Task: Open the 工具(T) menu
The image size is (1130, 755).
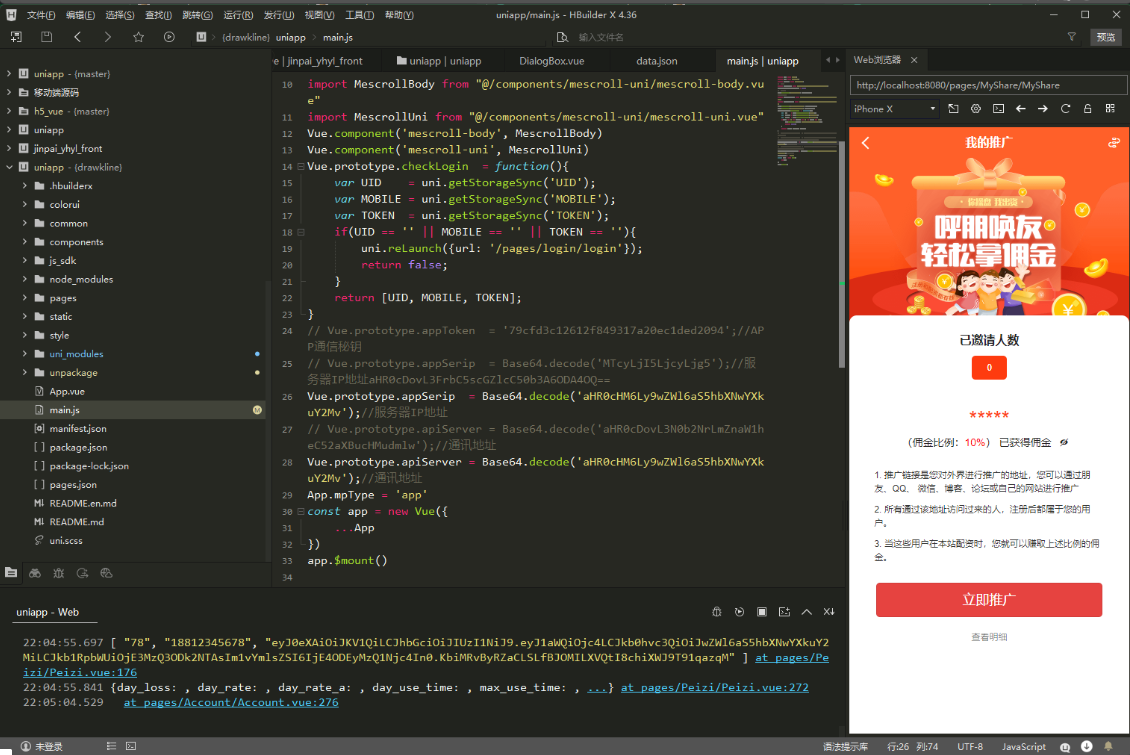Action: click(x=359, y=14)
